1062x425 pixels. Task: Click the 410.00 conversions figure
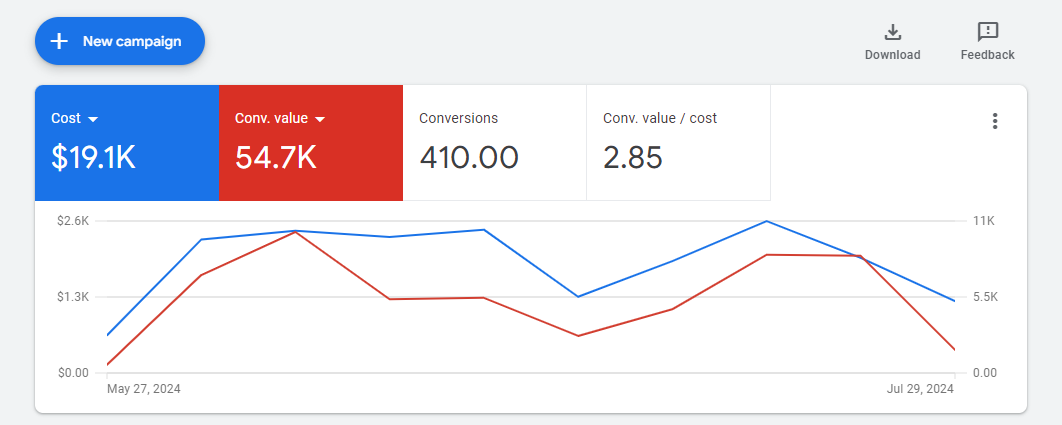(469, 157)
